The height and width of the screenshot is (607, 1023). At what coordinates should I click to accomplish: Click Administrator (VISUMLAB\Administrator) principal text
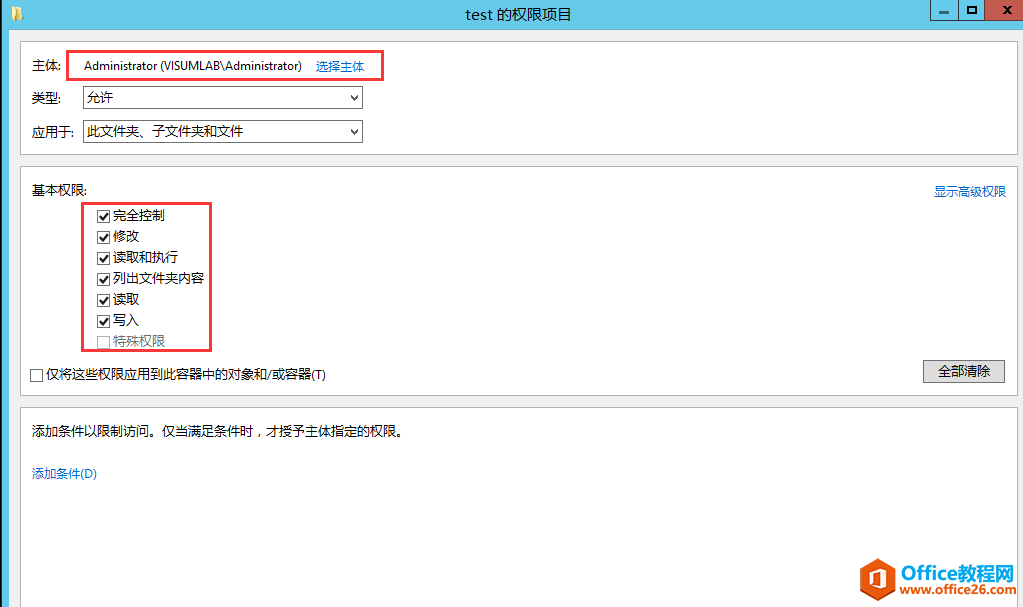(x=193, y=66)
